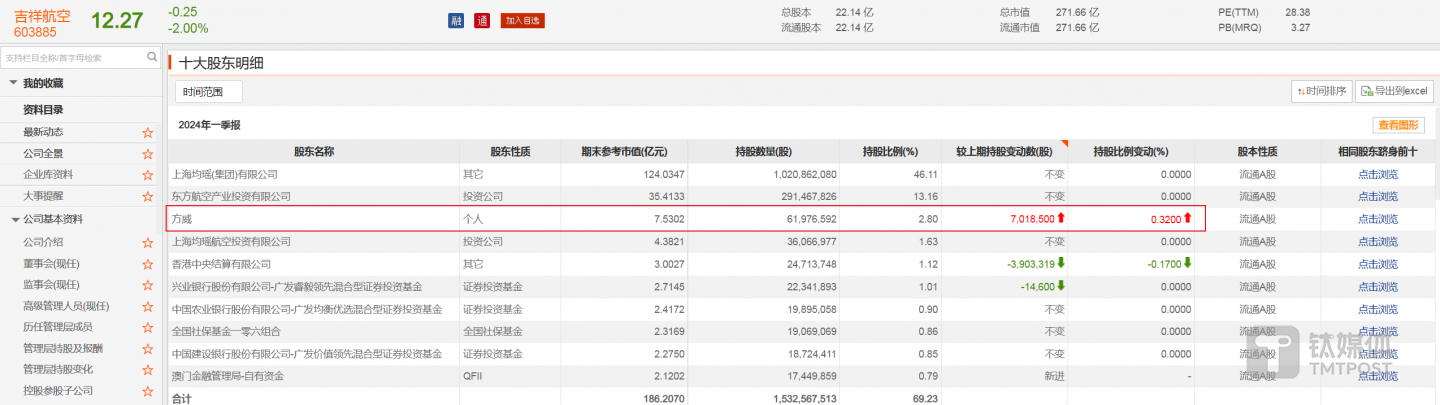Toggle favorite star for 历任管理层成员
The image size is (1440, 405).
point(148,327)
